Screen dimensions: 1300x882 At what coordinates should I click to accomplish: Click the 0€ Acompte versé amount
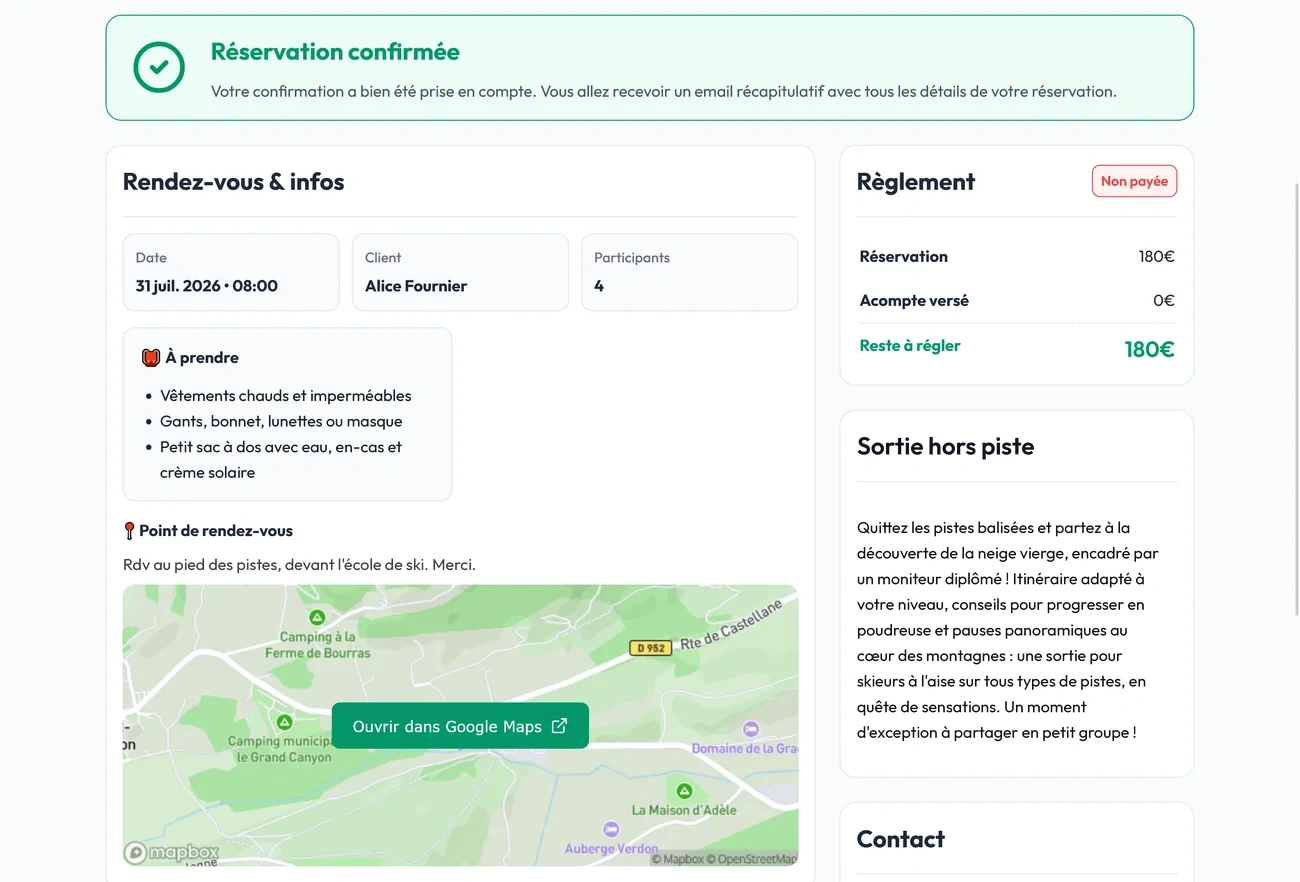(x=1164, y=301)
